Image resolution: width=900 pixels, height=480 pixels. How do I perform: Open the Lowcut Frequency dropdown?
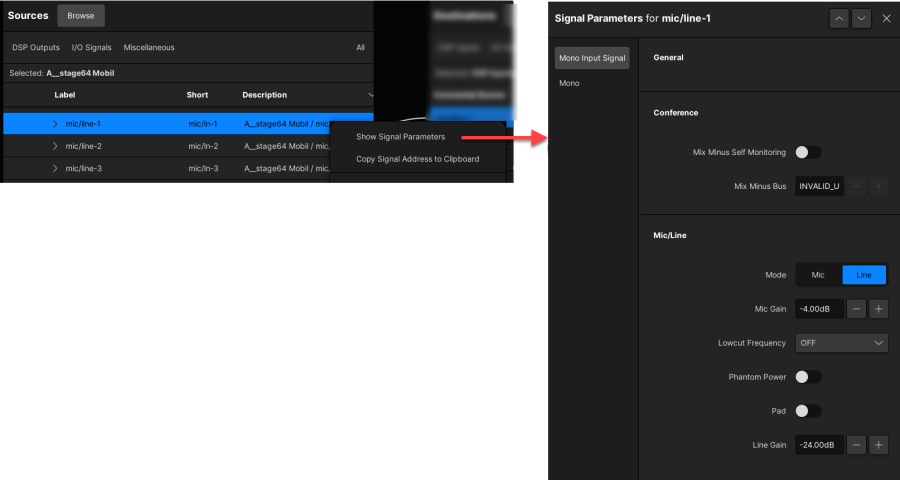pyautogui.click(x=841, y=343)
